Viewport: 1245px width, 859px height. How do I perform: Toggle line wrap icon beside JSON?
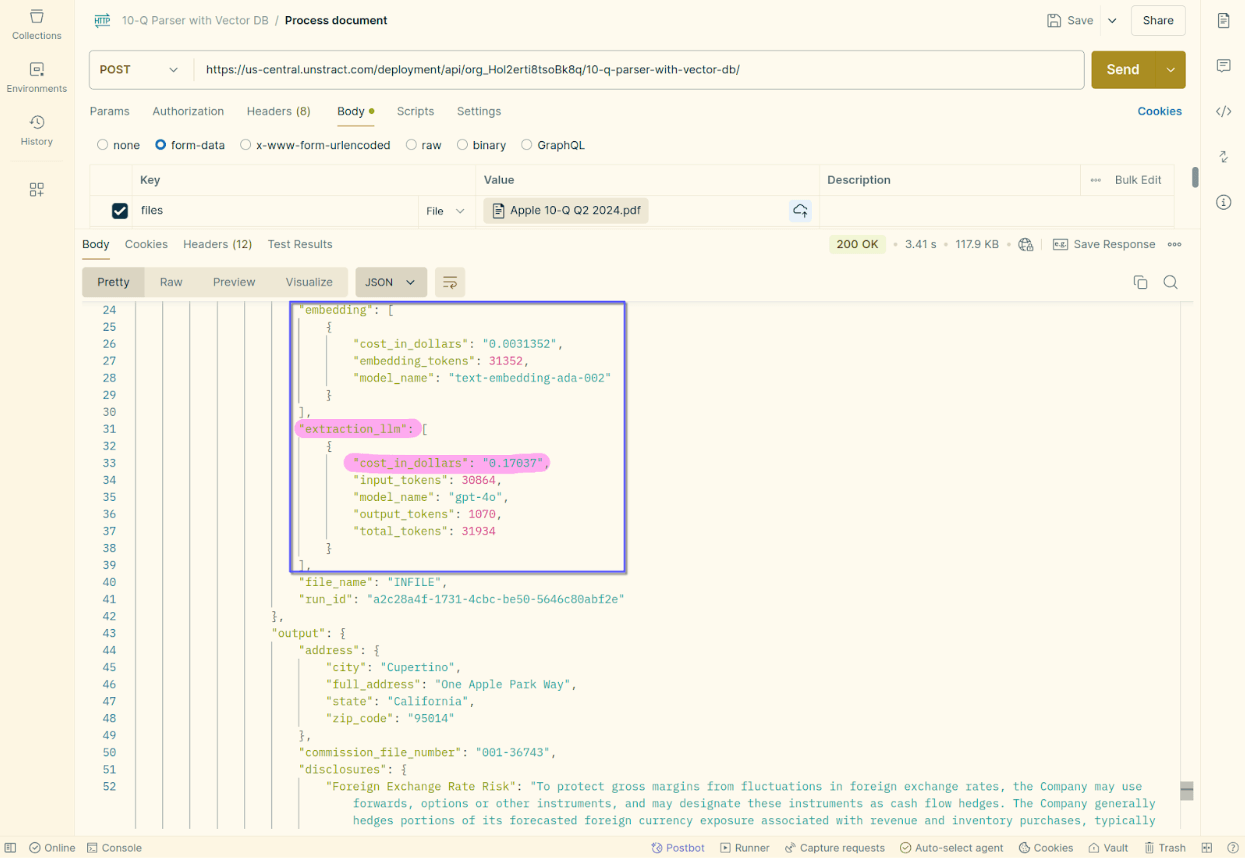450,282
